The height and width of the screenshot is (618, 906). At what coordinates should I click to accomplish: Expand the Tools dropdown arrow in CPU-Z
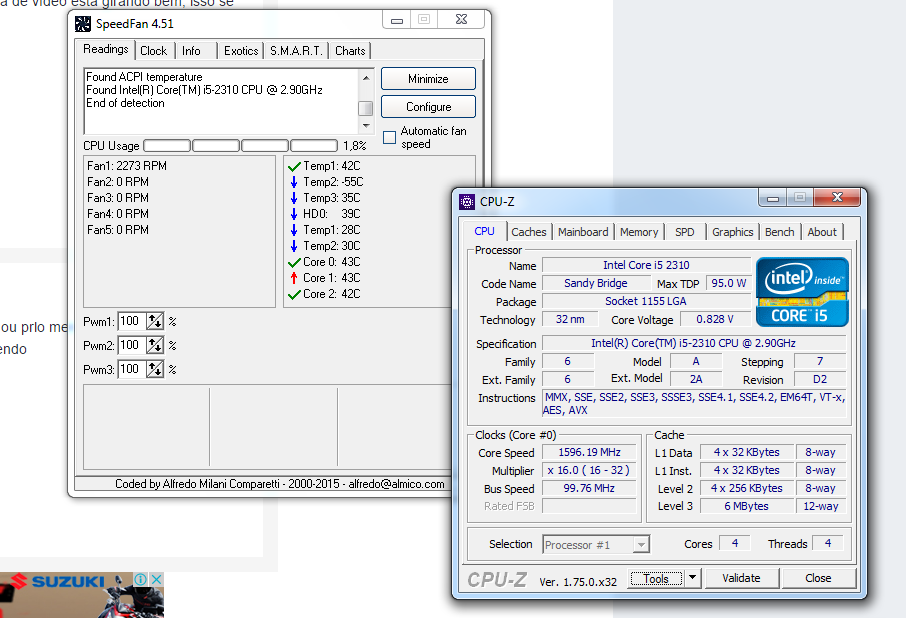point(692,578)
